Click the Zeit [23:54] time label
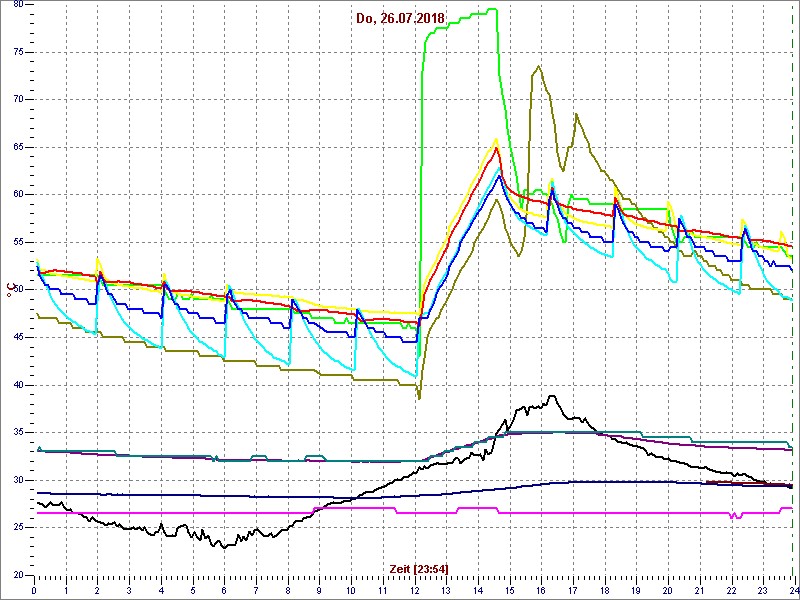The width and height of the screenshot is (800, 600). point(419,568)
